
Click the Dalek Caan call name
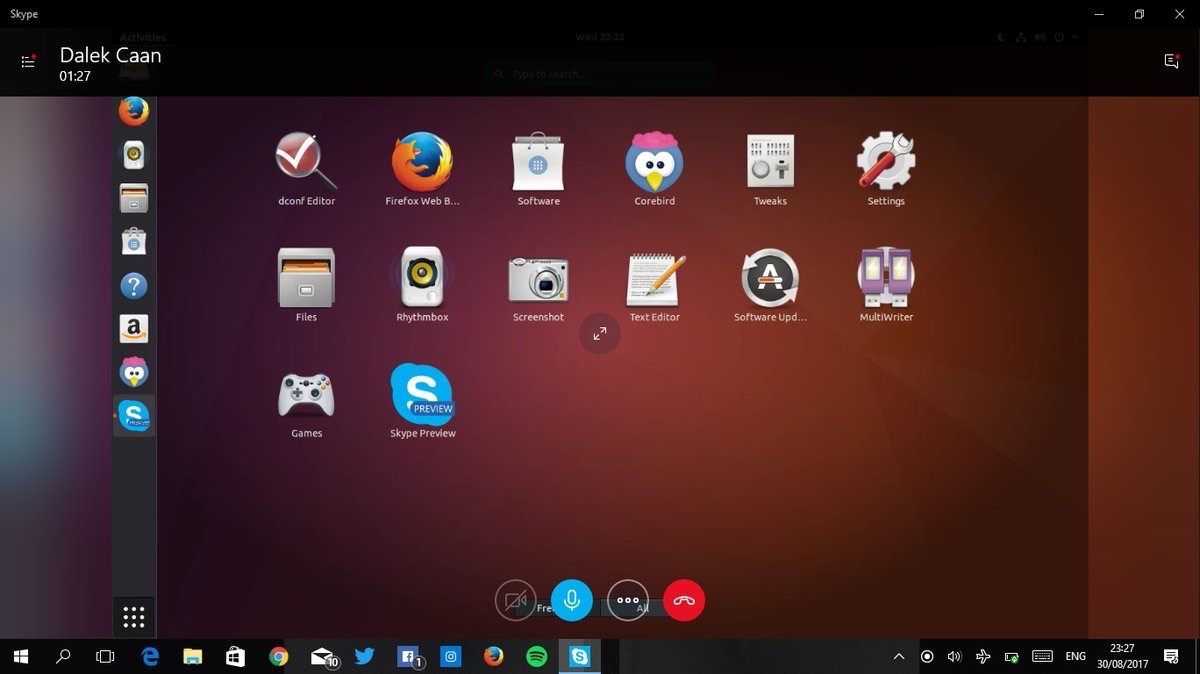[110, 55]
